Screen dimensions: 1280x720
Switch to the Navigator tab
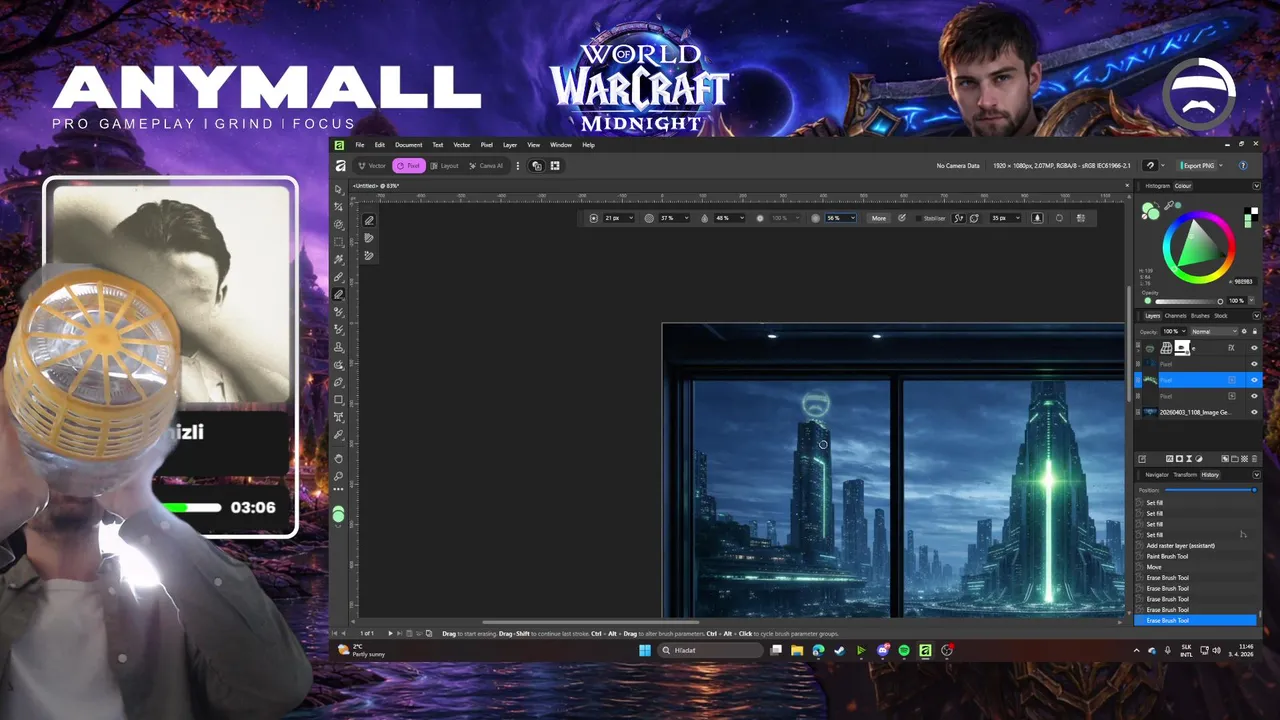tap(1156, 475)
